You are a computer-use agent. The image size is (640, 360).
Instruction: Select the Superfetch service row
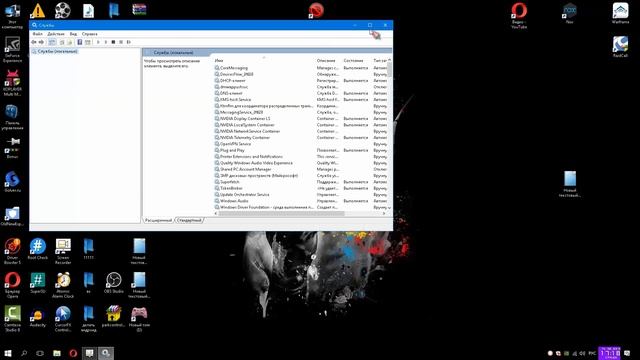point(301,182)
